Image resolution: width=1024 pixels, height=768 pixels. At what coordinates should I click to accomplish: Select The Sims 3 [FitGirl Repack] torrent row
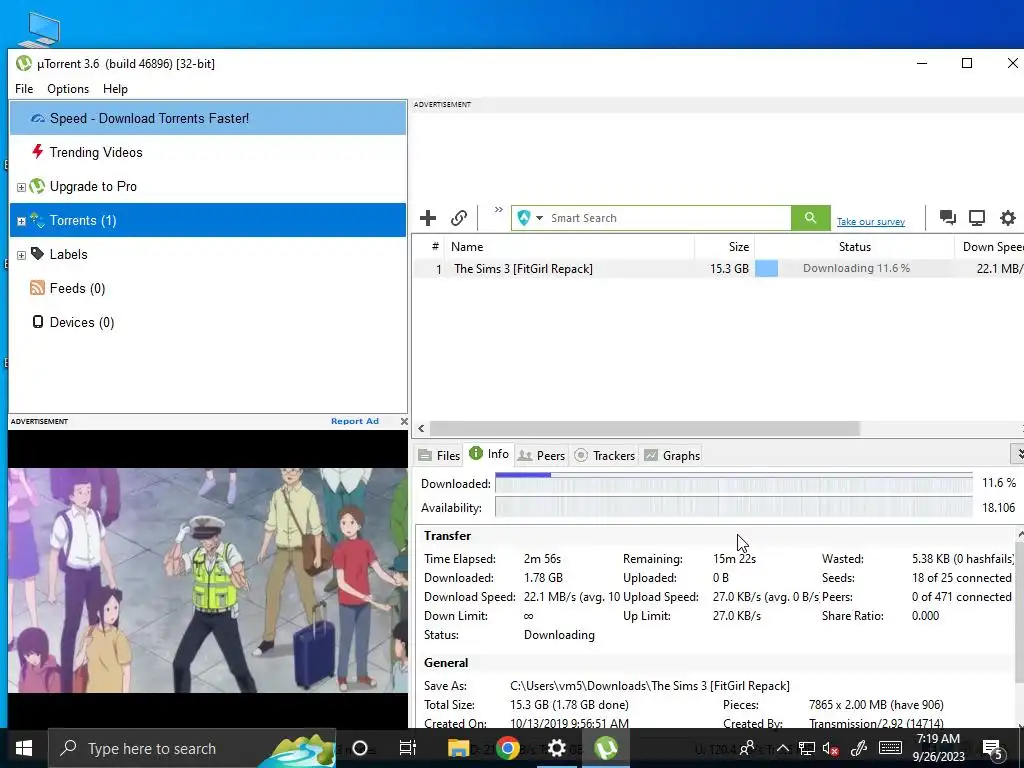click(x=718, y=268)
